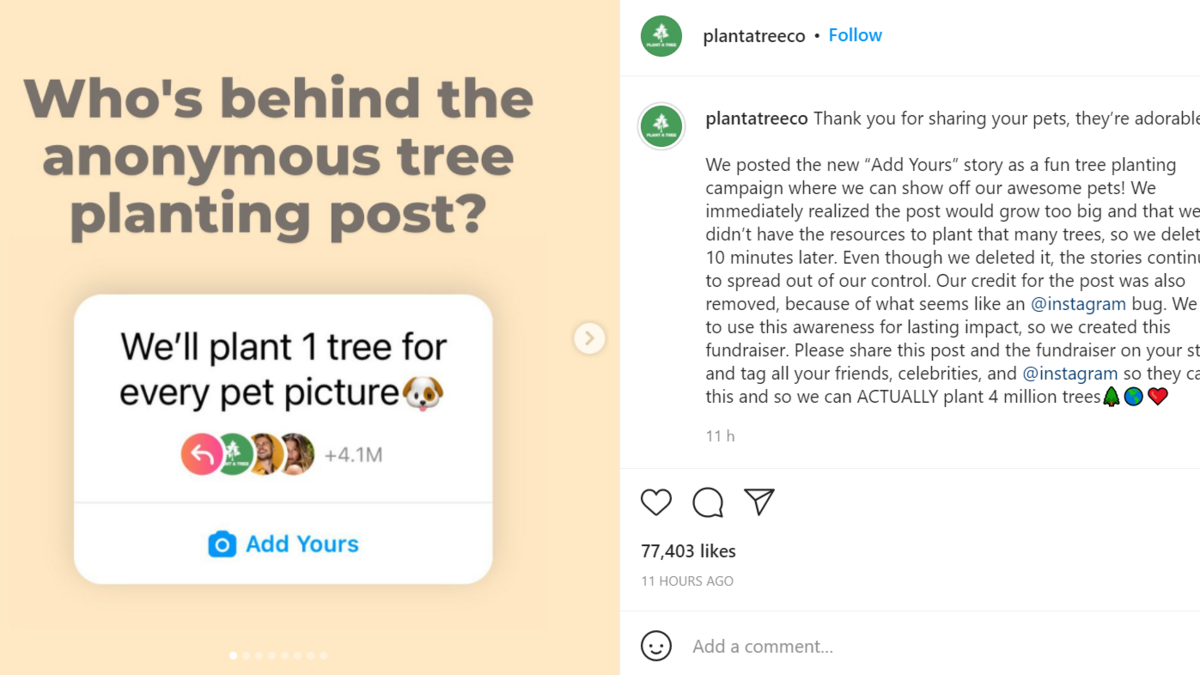Like the post with the heart icon

click(656, 502)
